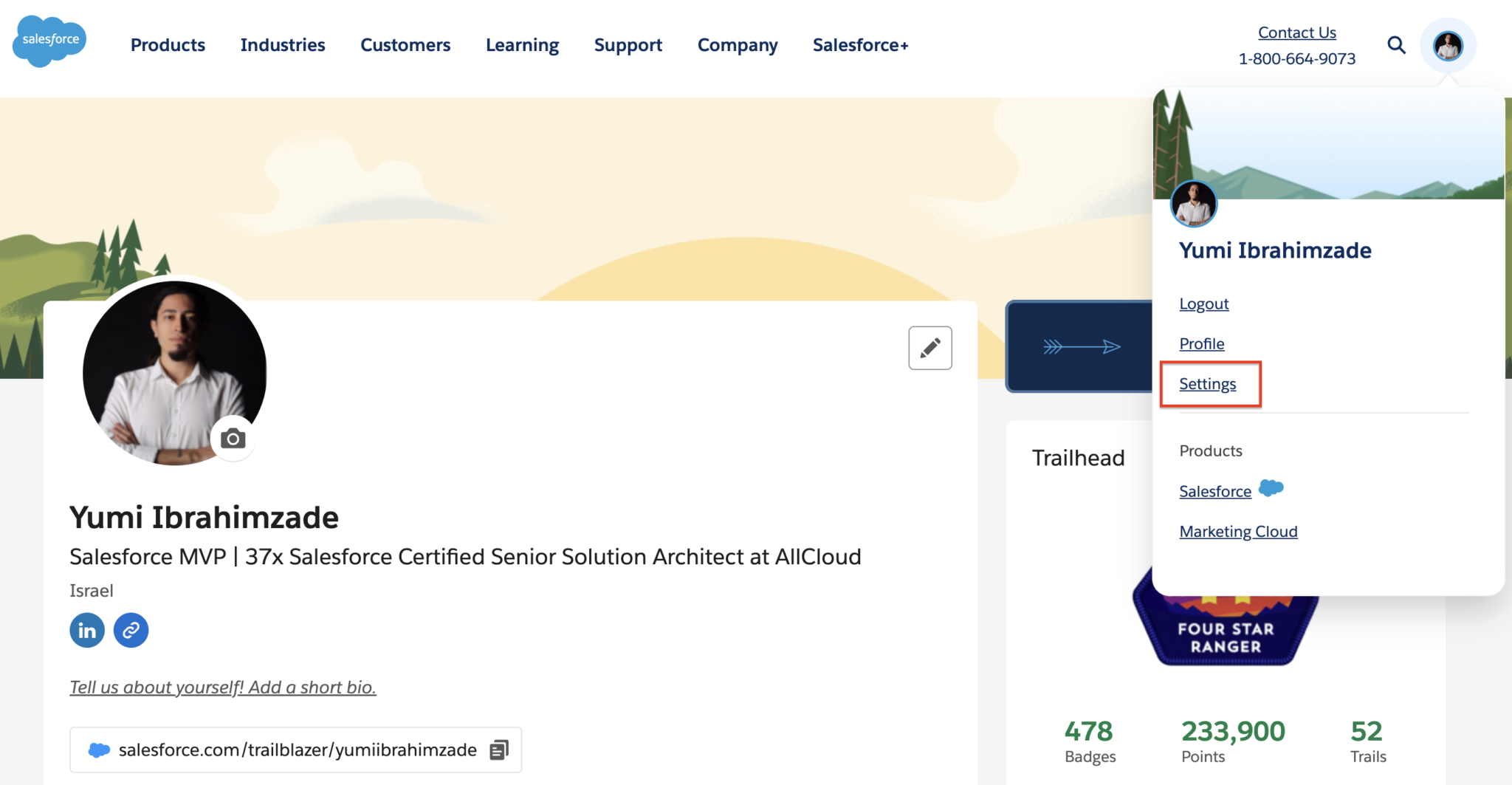Click Logout in the account menu
Viewport: 1512px width, 785px height.
coord(1203,304)
